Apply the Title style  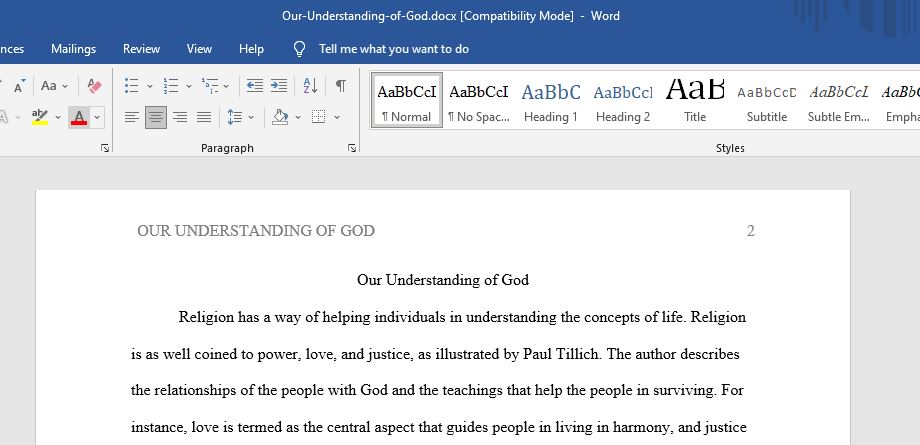pyautogui.click(x=695, y=100)
